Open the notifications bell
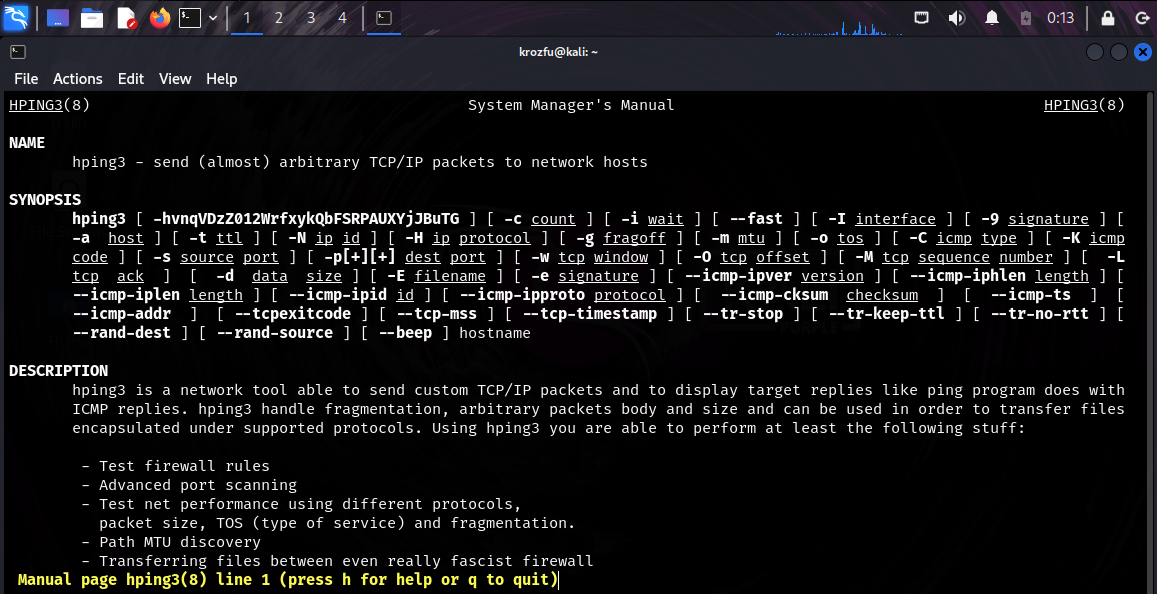Image resolution: width=1157 pixels, height=594 pixels. coord(992,18)
